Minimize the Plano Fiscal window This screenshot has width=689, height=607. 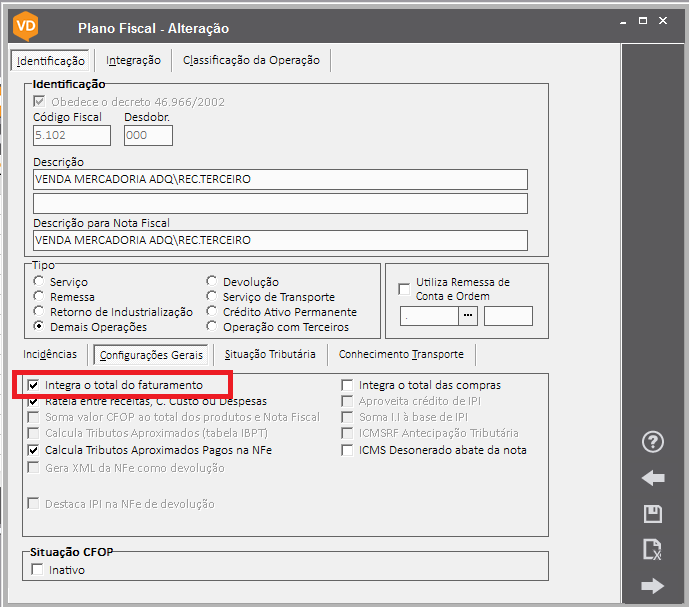pyautogui.click(x=623, y=22)
